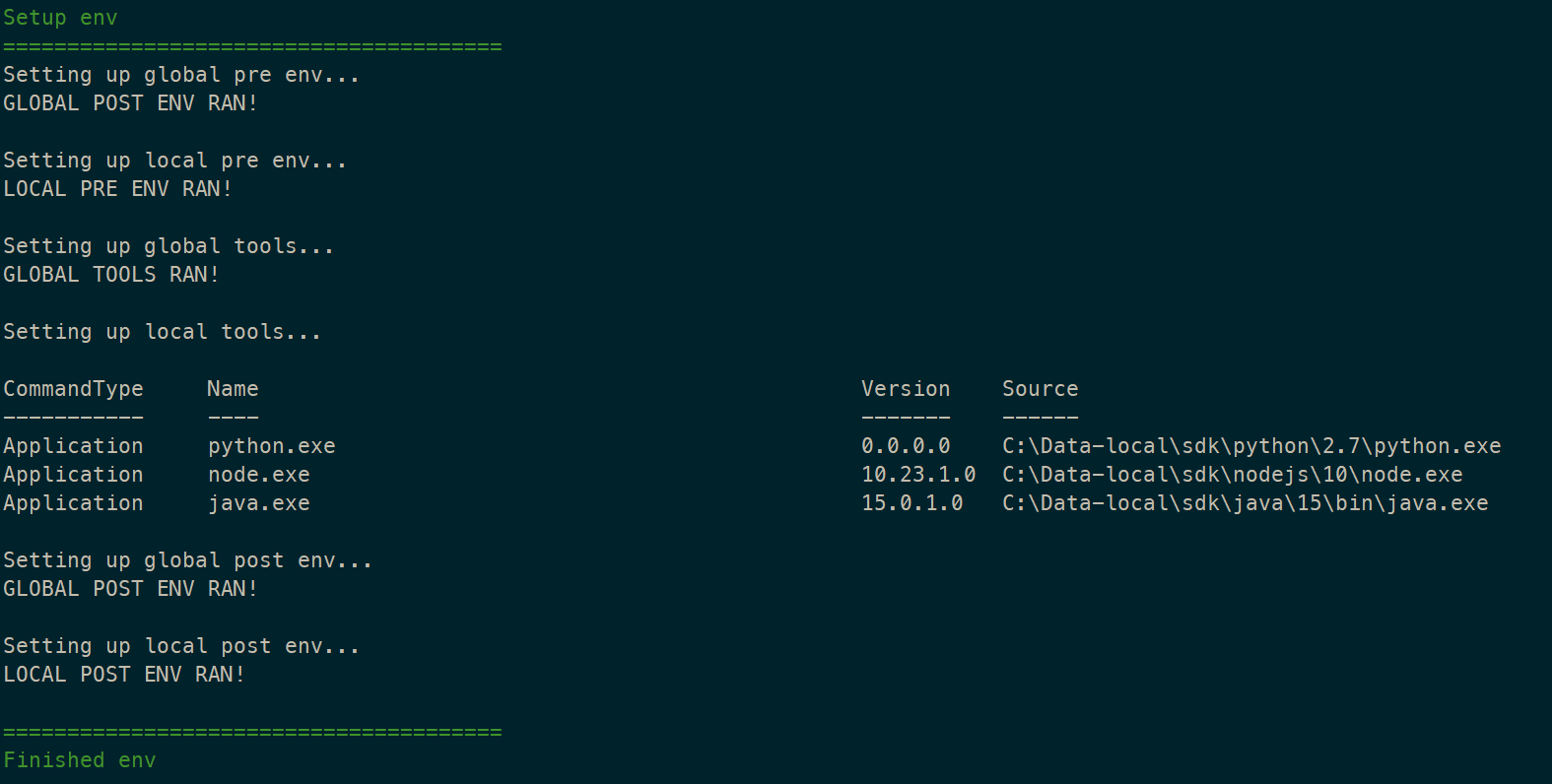Click 'GLOBAL TOOLS RAN!' output line
Viewport: 1552px width, 784px height.
point(111,275)
